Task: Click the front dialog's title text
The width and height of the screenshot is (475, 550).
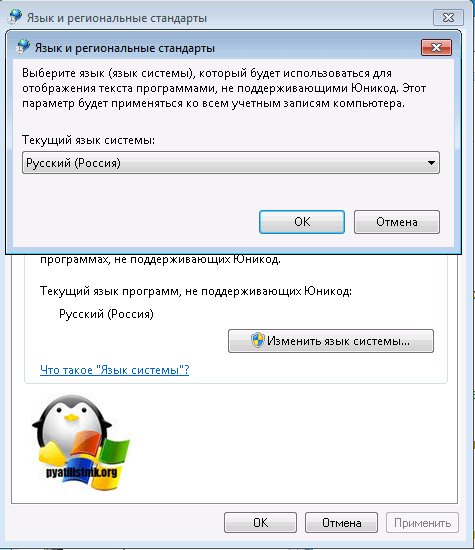Action: point(125,48)
